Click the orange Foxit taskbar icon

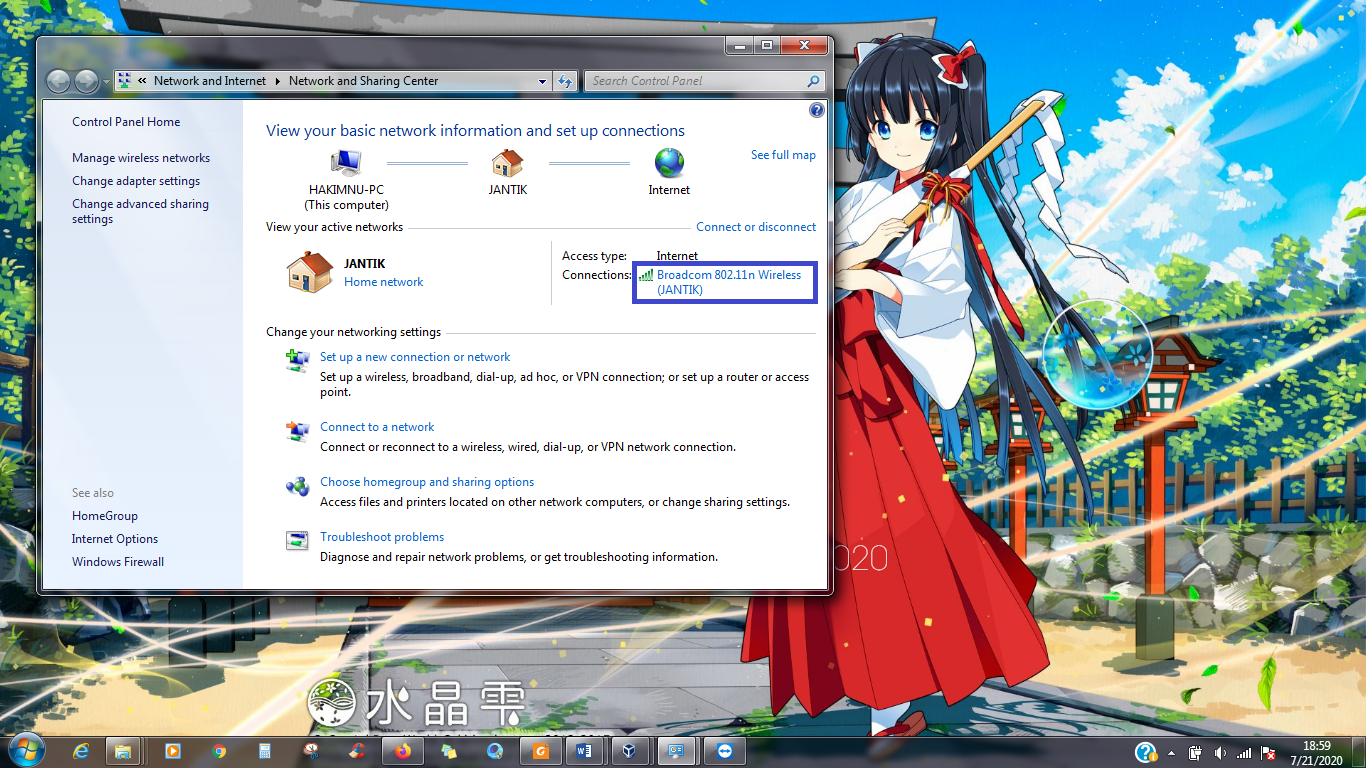(x=541, y=752)
